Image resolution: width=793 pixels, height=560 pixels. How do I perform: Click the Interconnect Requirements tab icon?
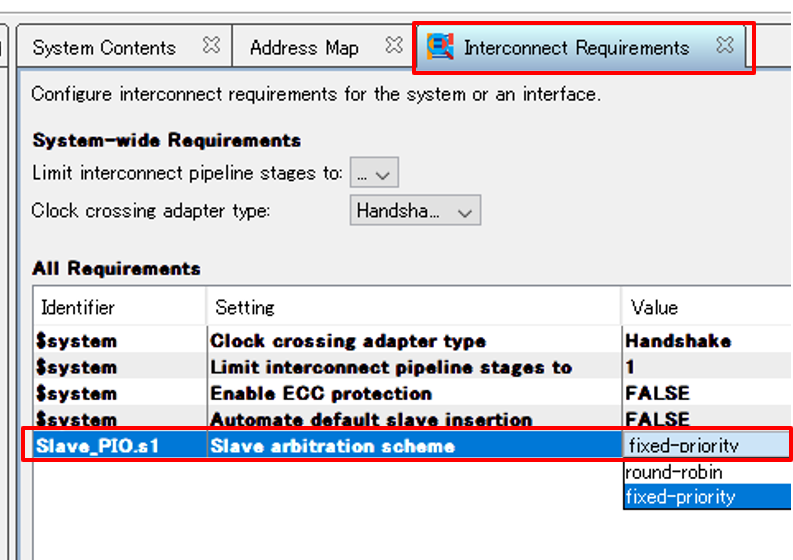[x=440, y=47]
